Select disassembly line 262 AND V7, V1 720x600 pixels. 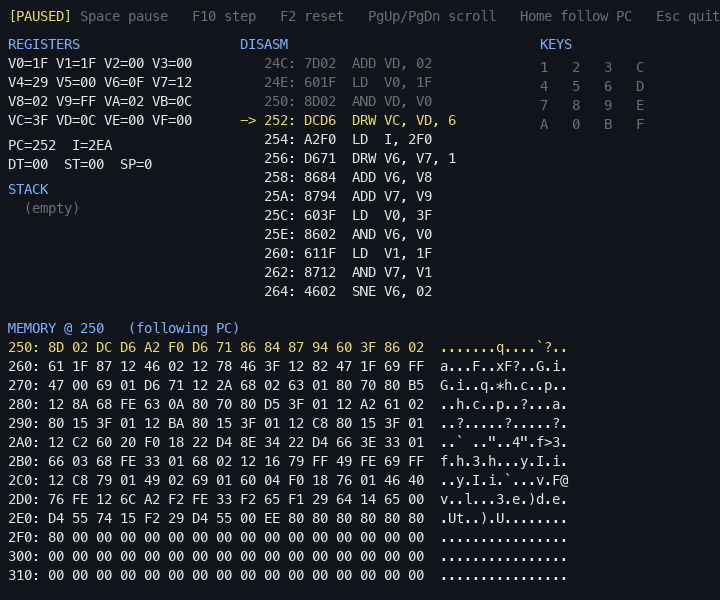coord(348,272)
